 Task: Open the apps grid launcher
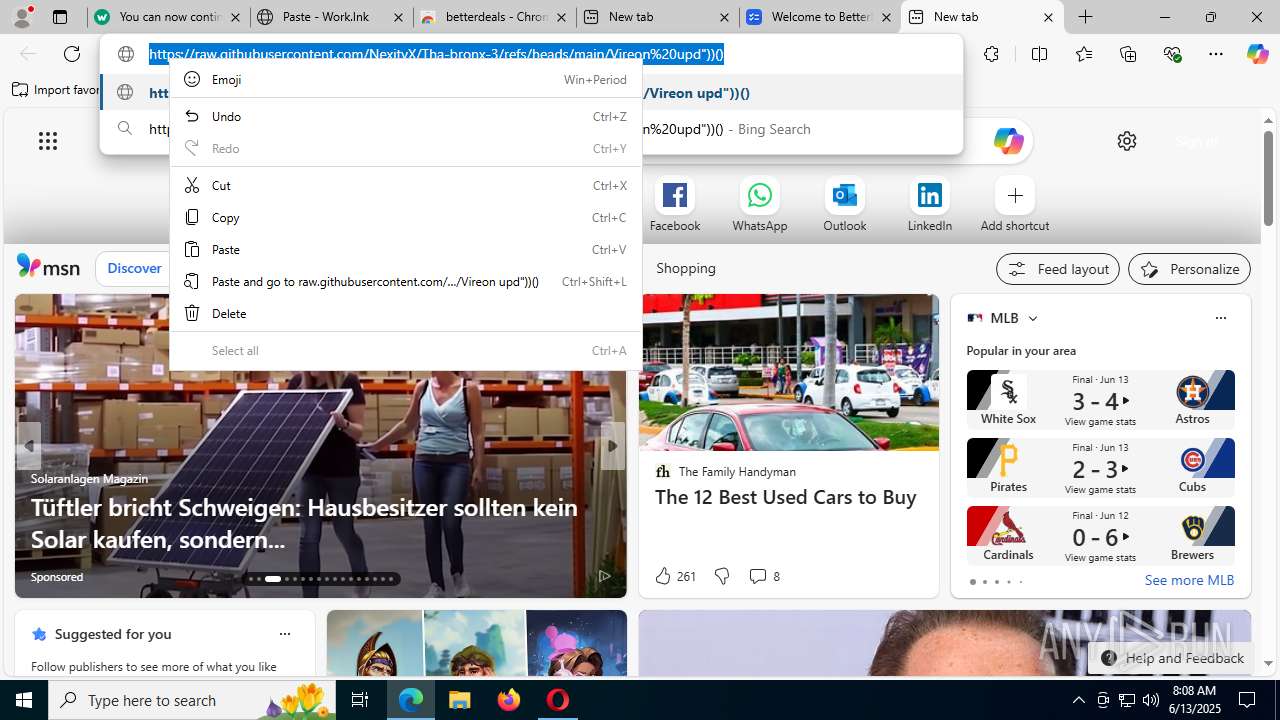tap(48, 141)
